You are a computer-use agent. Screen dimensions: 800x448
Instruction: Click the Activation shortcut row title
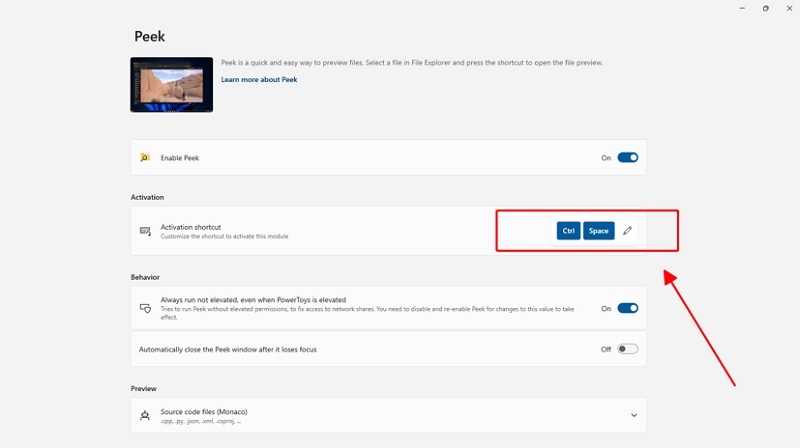[190, 227]
